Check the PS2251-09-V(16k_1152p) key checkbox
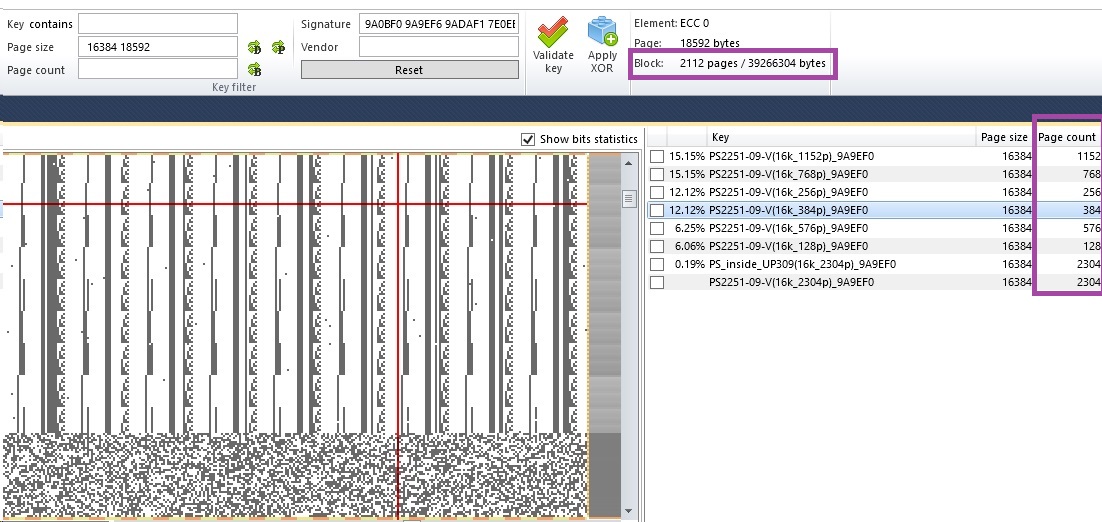 657,157
